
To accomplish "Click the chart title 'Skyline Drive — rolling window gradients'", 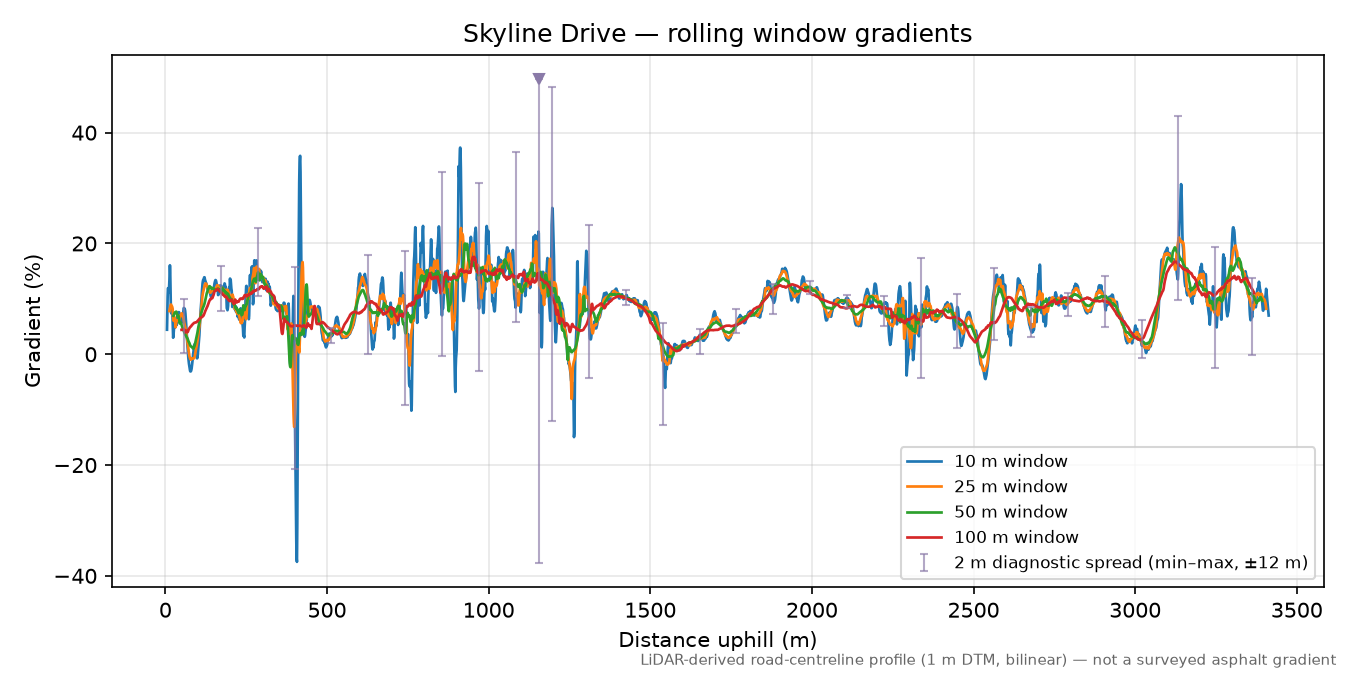I will [717, 34].
